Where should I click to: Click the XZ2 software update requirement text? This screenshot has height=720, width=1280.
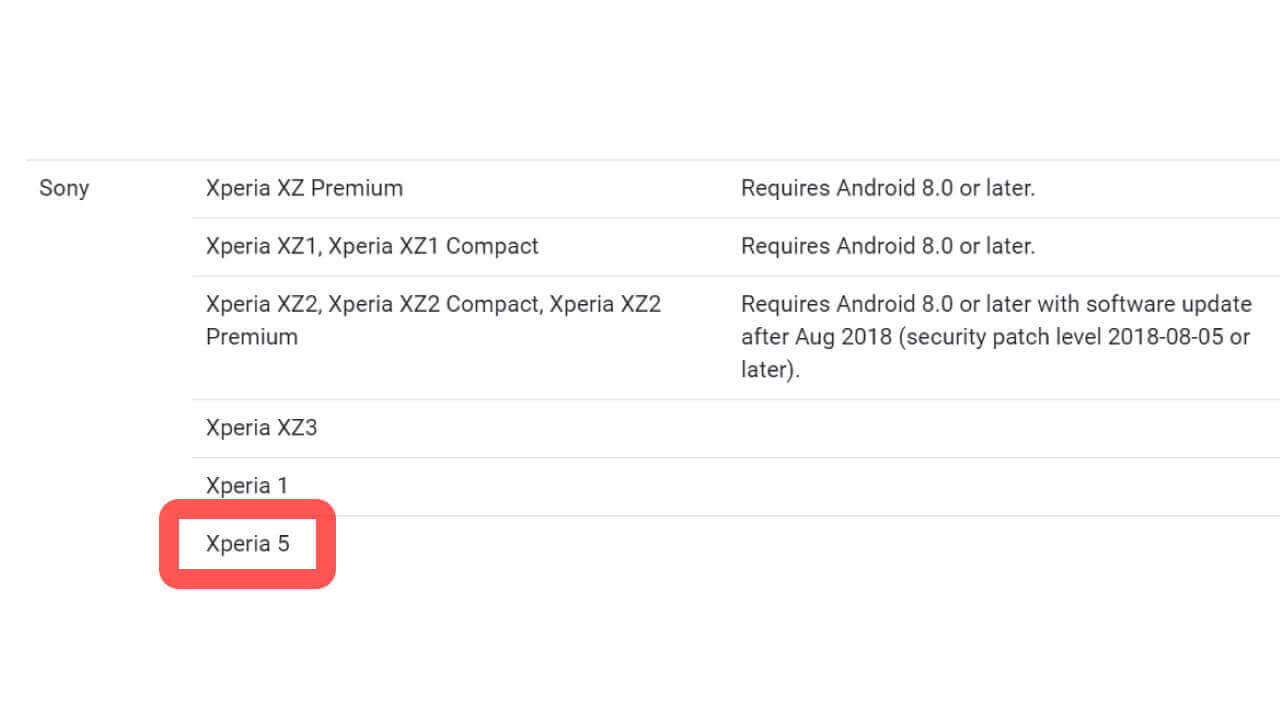(x=995, y=304)
